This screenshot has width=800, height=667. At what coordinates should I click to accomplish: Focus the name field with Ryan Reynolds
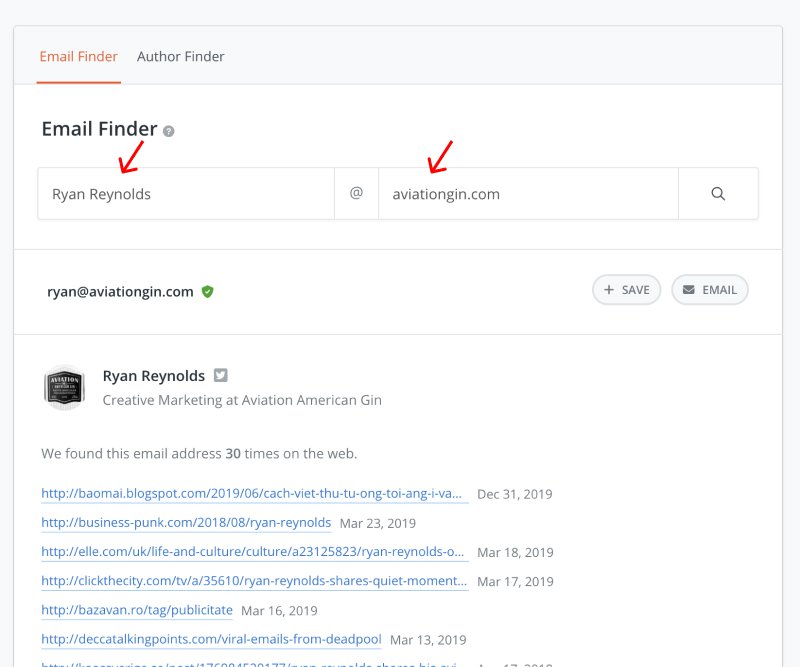click(x=186, y=194)
